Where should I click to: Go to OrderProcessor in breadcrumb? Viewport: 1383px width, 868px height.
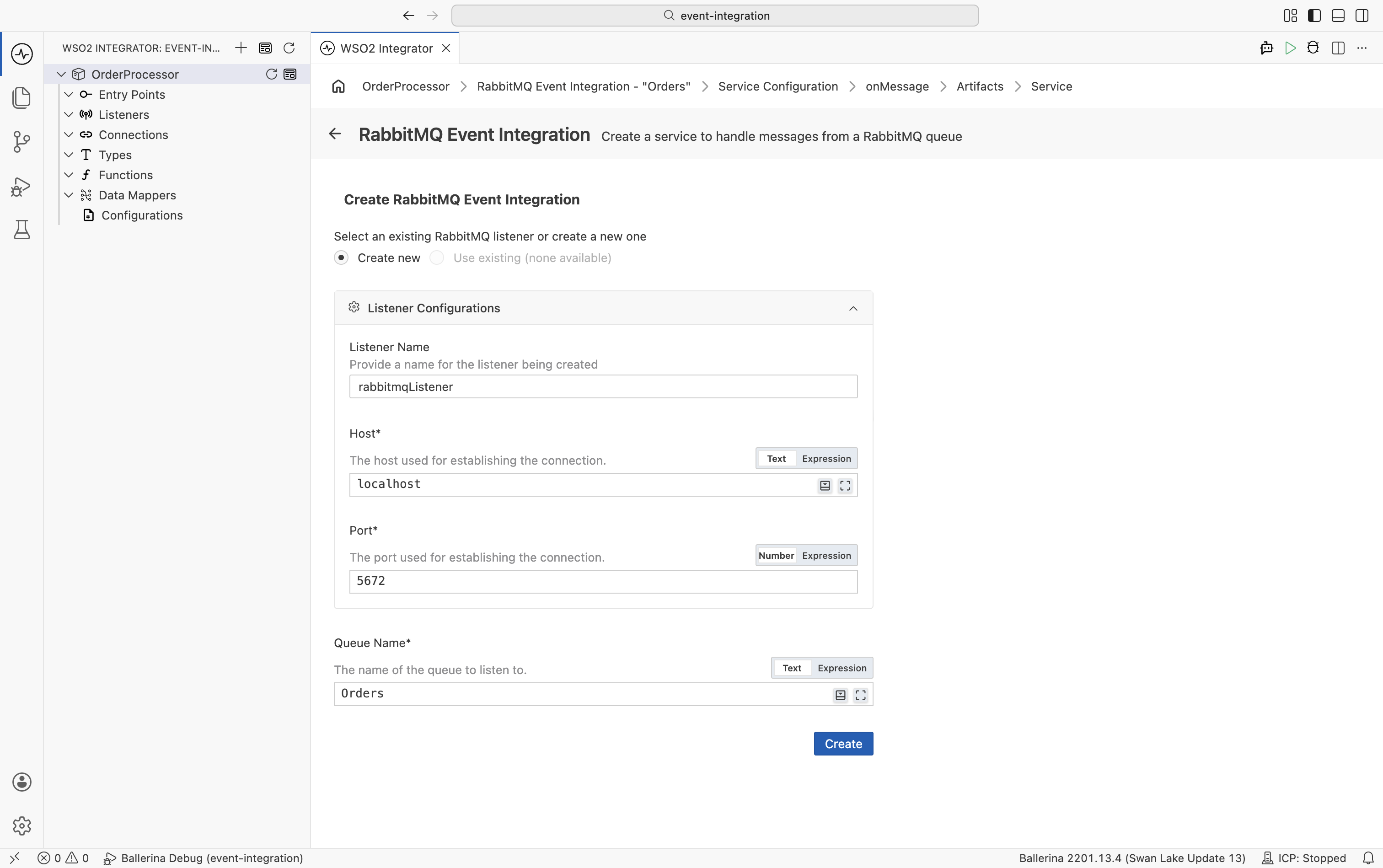click(405, 86)
